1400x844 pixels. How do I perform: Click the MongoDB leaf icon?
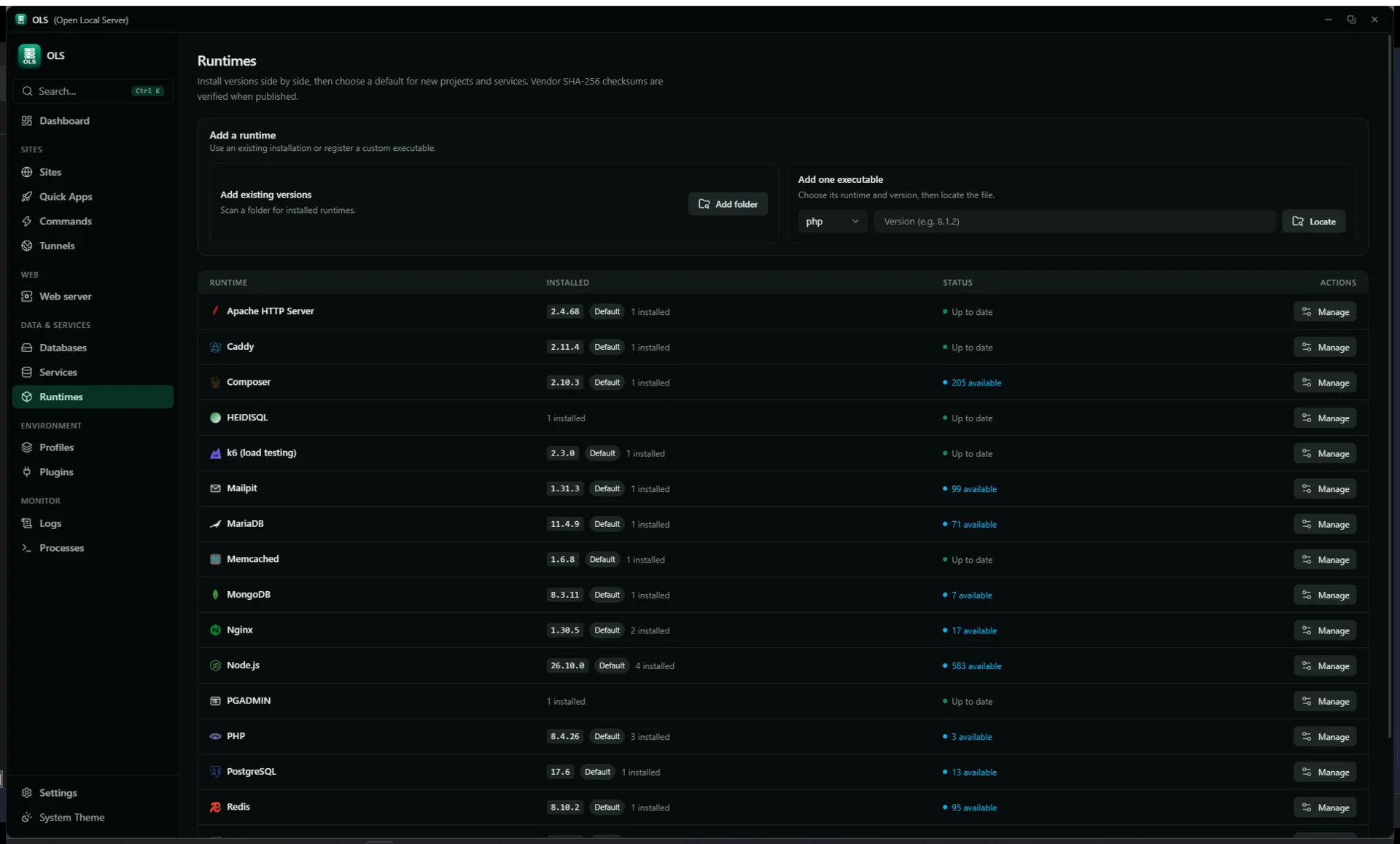[215, 595]
